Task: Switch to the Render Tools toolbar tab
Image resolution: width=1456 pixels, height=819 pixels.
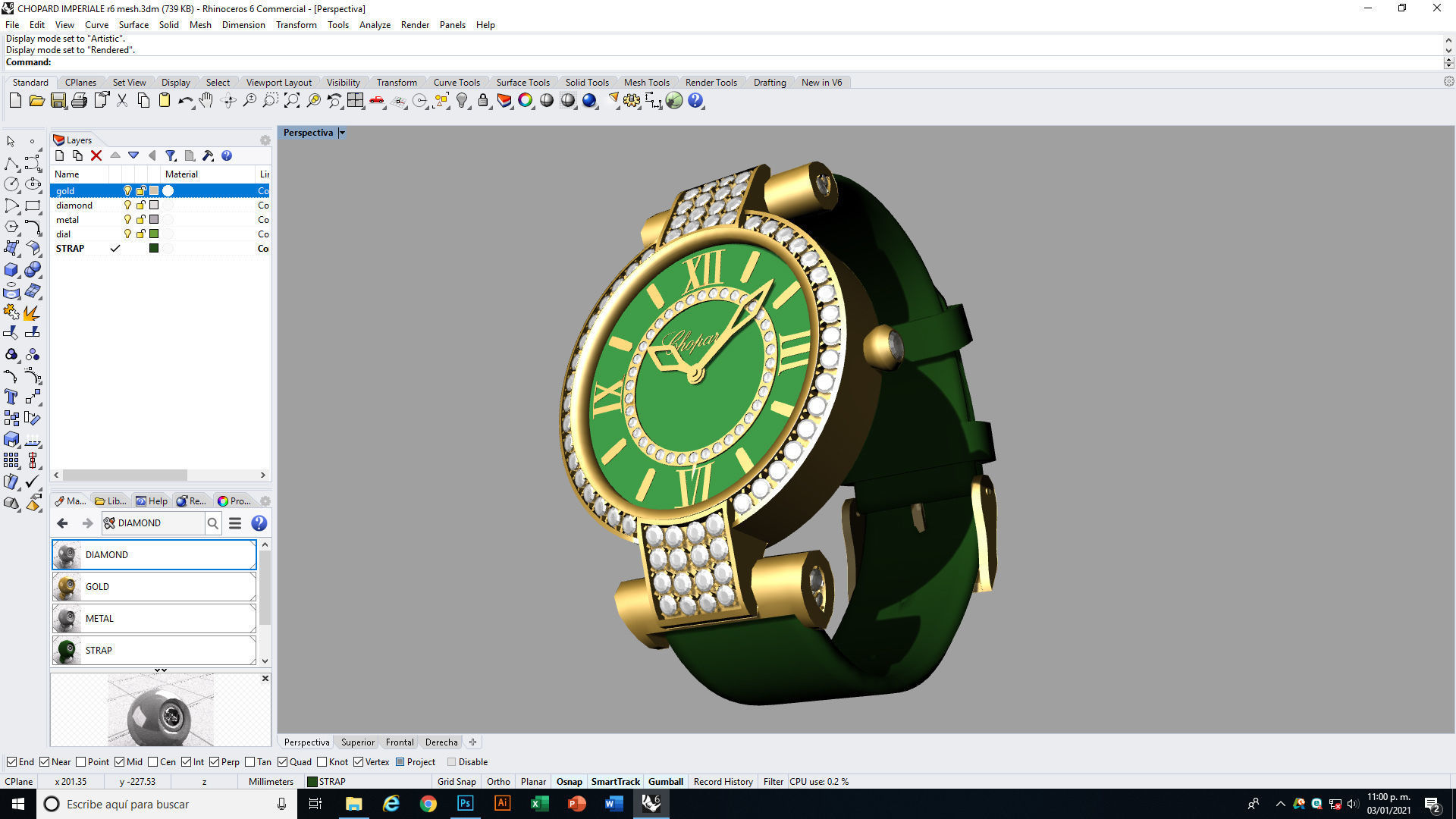Action: pyautogui.click(x=711, y=83)
